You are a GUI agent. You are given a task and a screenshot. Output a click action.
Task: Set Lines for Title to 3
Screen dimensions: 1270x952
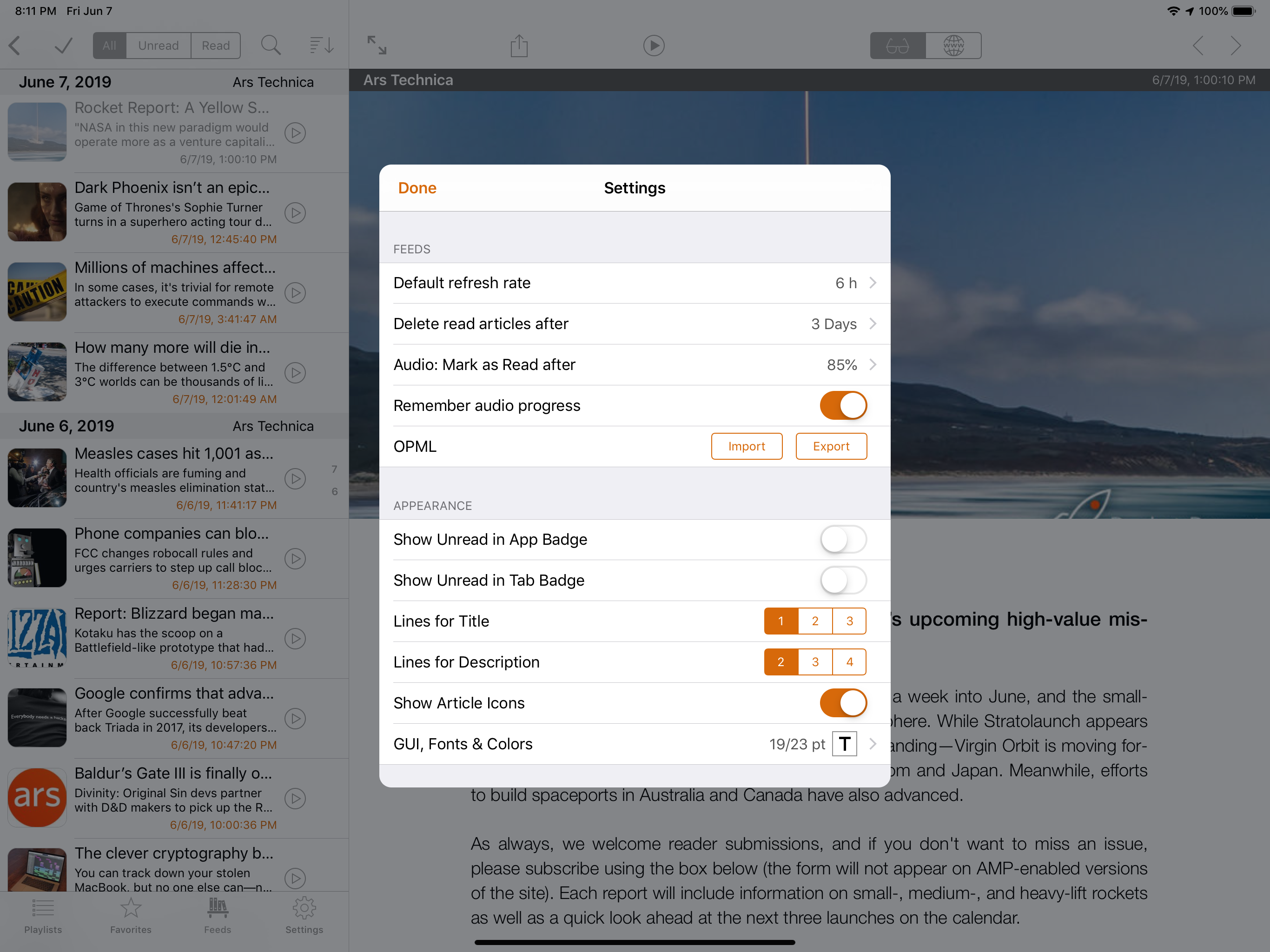[849, 621]
